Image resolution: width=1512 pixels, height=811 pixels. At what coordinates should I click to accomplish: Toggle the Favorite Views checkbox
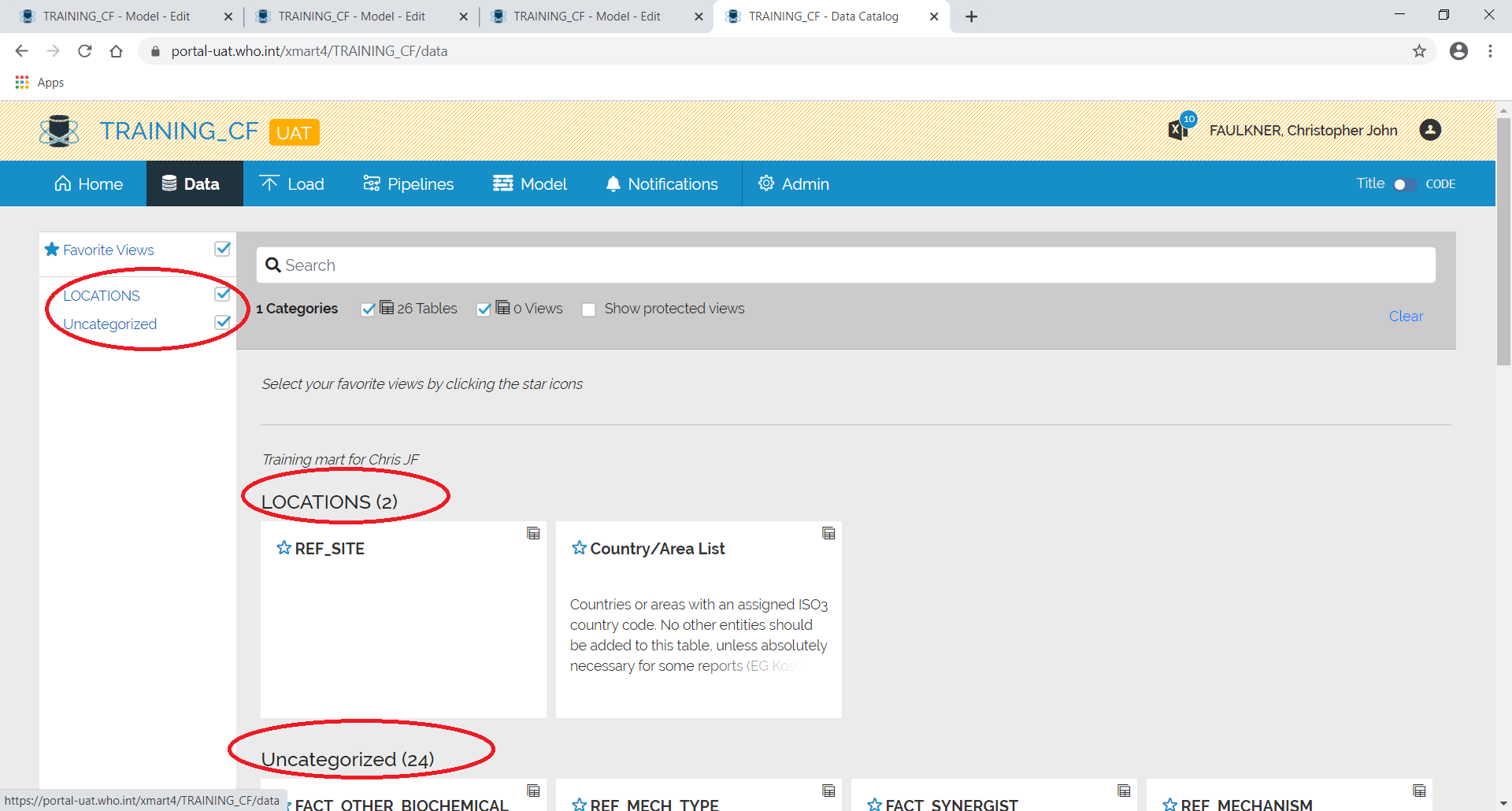(x=223, y=249)
